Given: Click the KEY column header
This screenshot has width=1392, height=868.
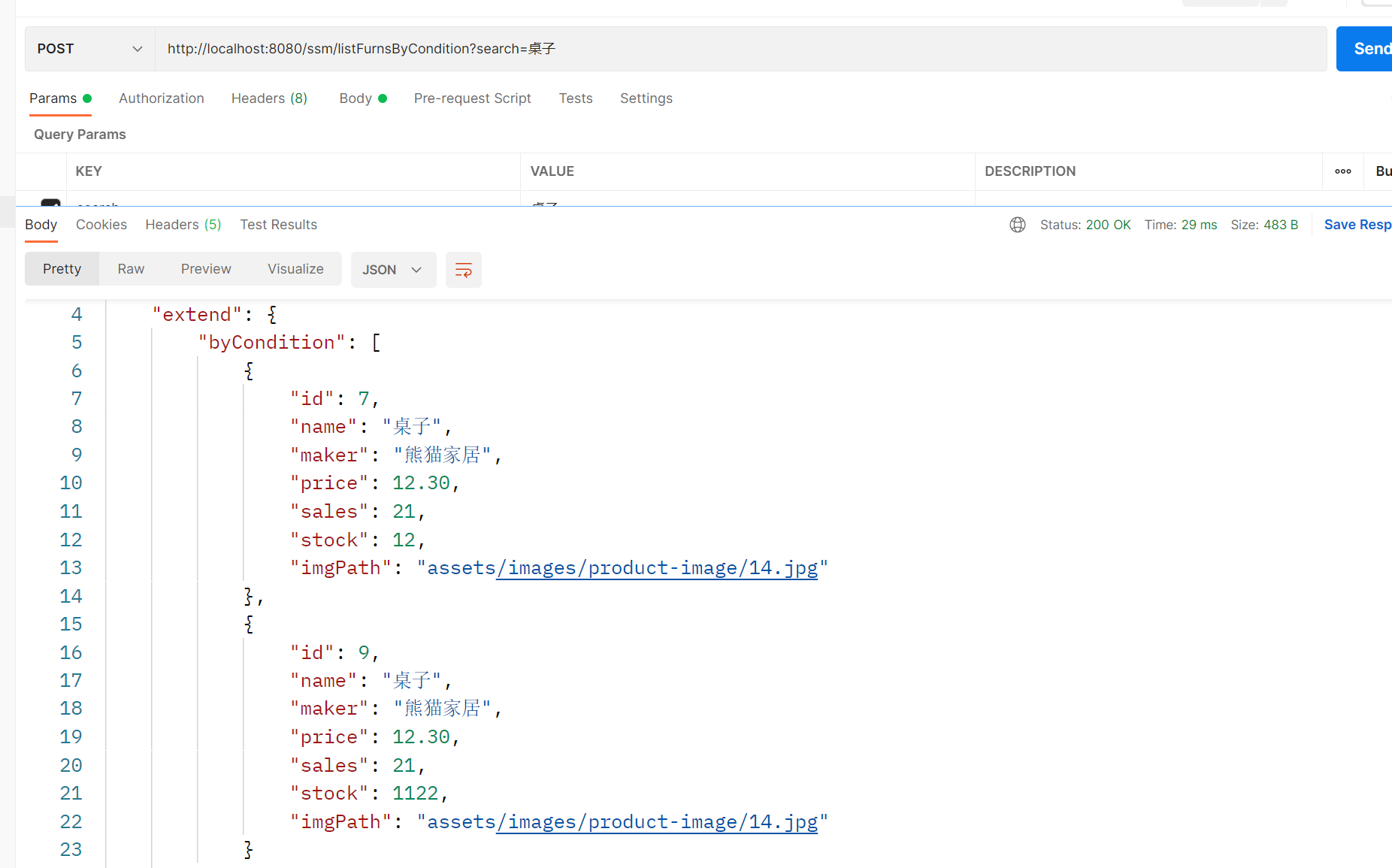Looking at the screenshot, I should tap(89, 171).
